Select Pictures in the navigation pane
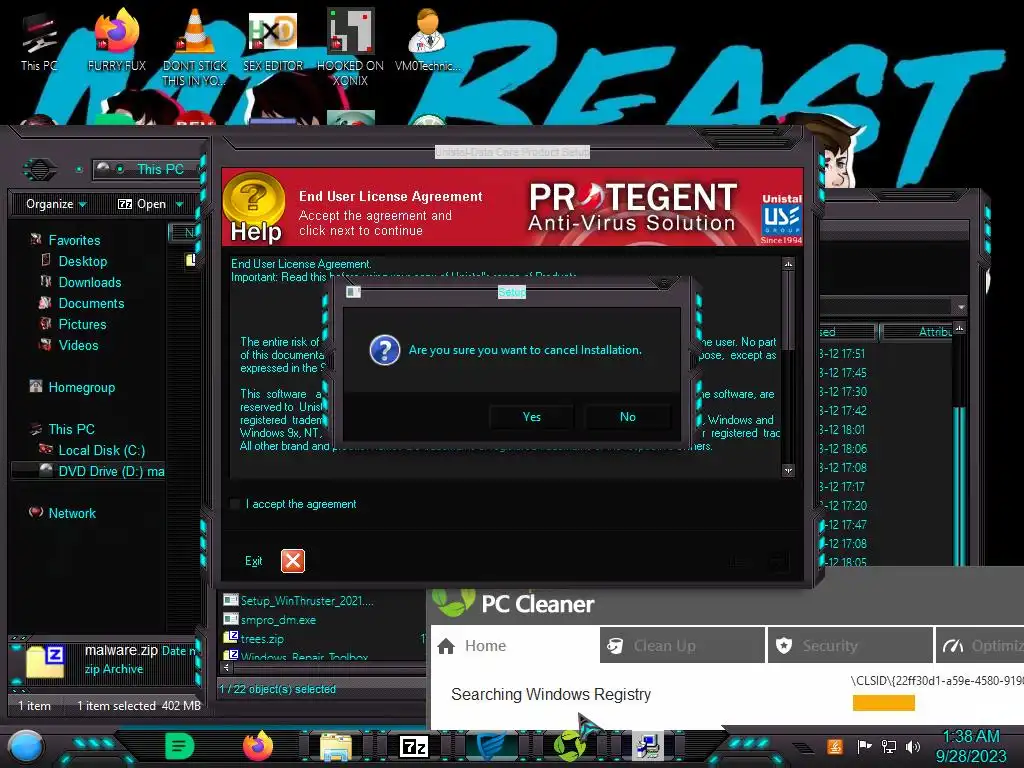This screenshot has width=1024, height=768. coord(82,324)
